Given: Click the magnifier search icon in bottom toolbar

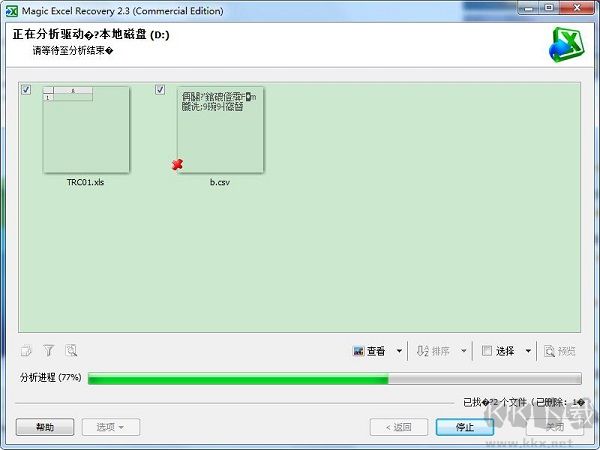Looking at the screenshot, I should pos(71,351).
